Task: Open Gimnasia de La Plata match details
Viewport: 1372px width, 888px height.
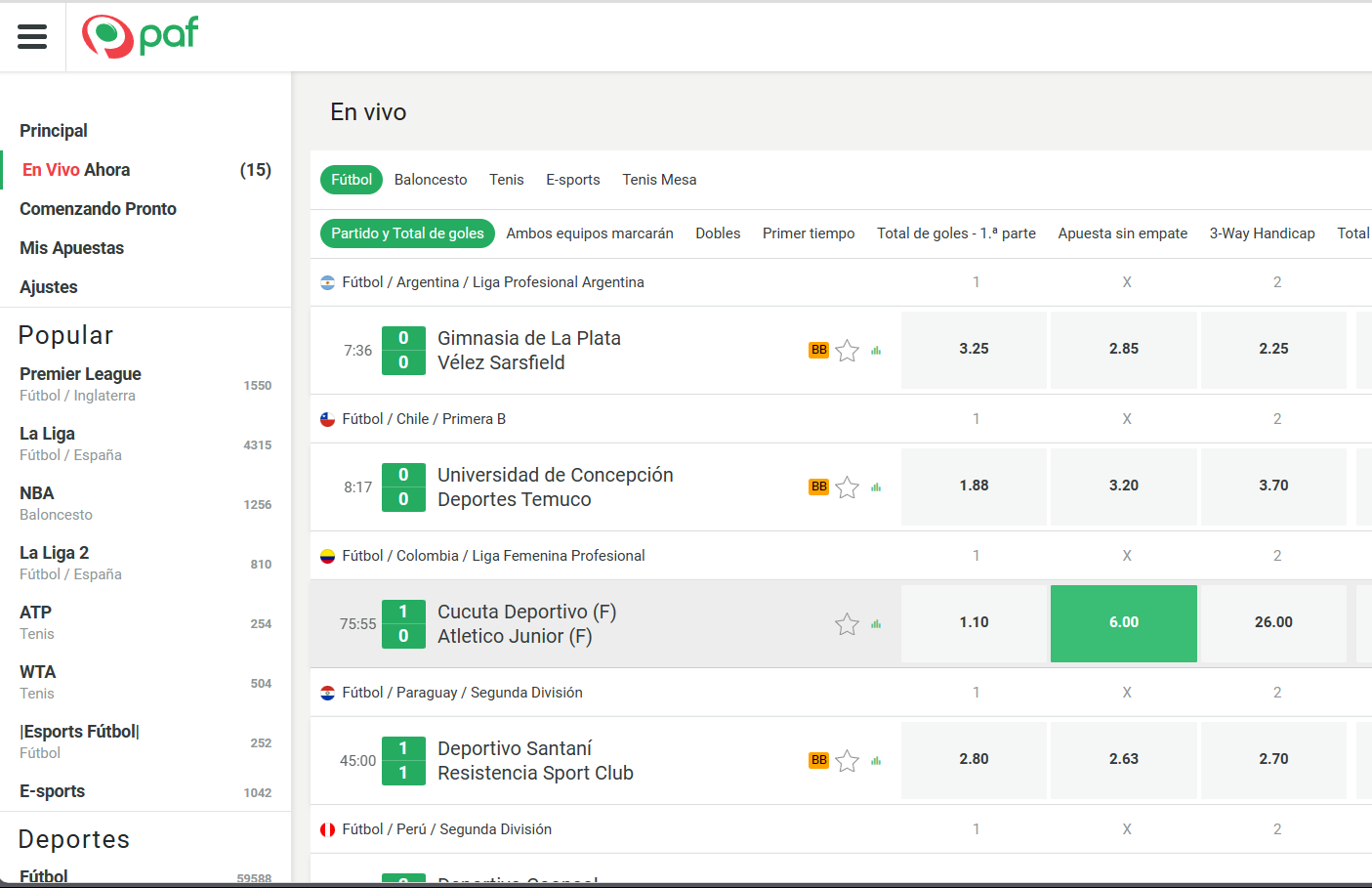Action: tap(529, 350)
